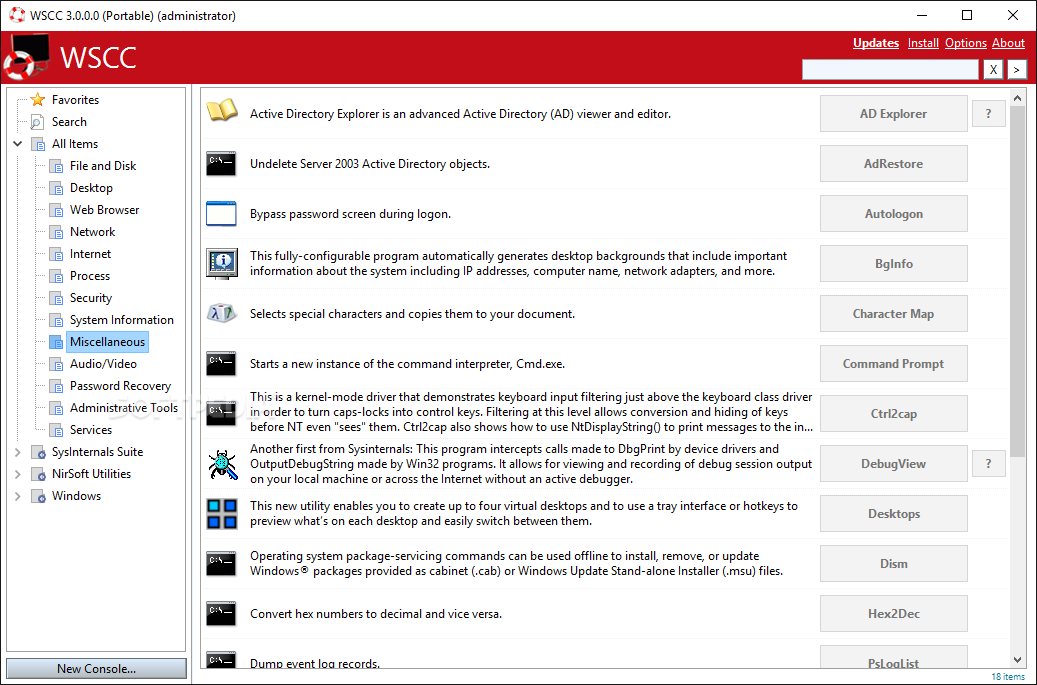Click the WSCC lifebuoy logo
The image size is (1037, 685).
(26, 57)
